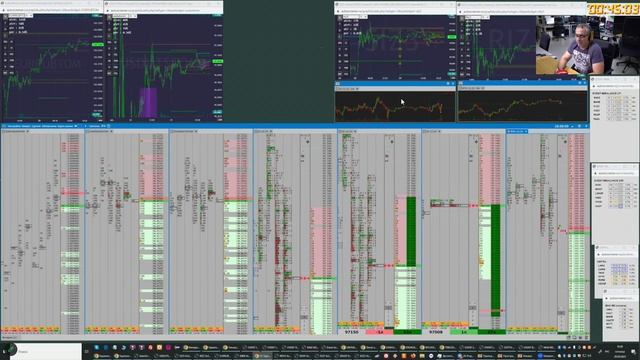Open Task View from the taskbar
This screenshot has height=360, width=640.
(86, 351)
